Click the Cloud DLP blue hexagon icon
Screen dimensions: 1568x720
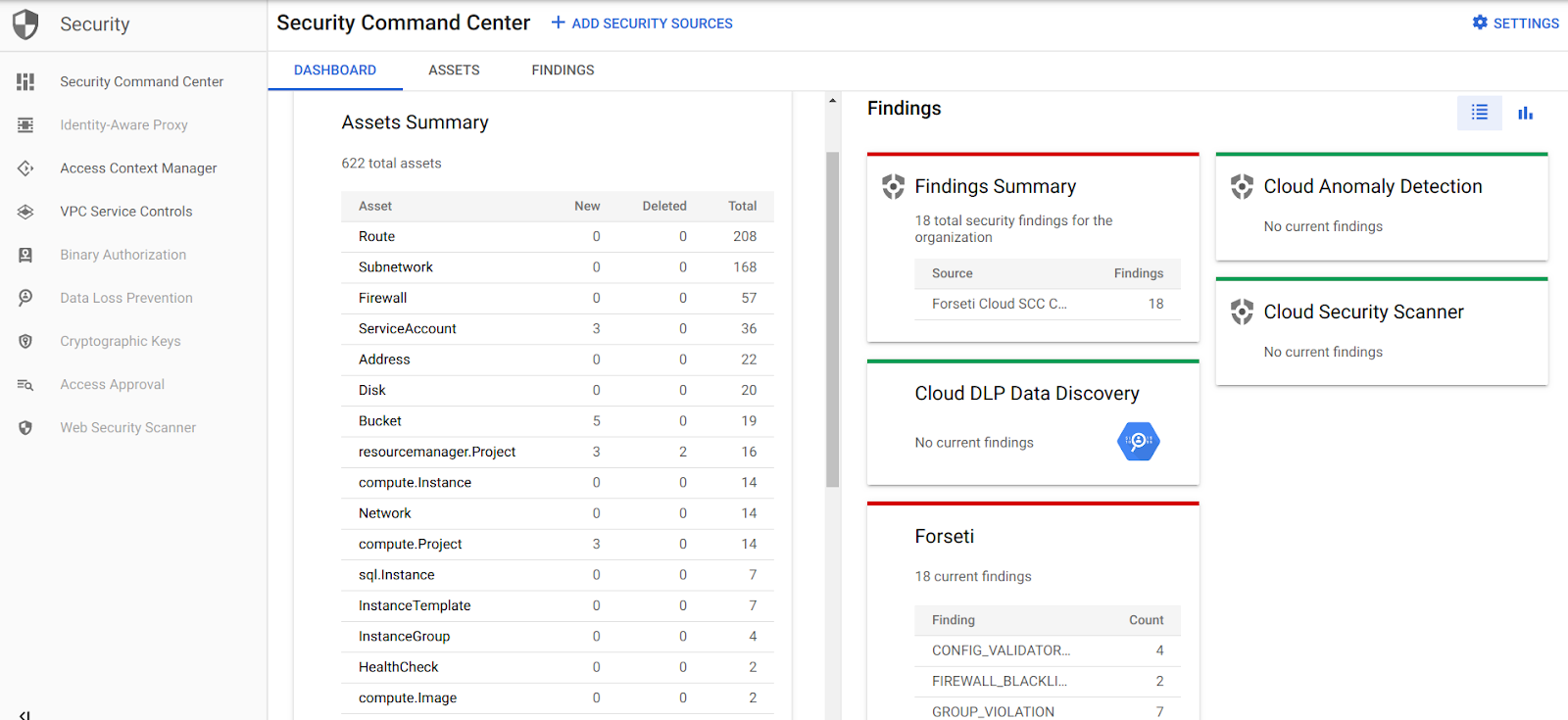(x=1138, y=442)
